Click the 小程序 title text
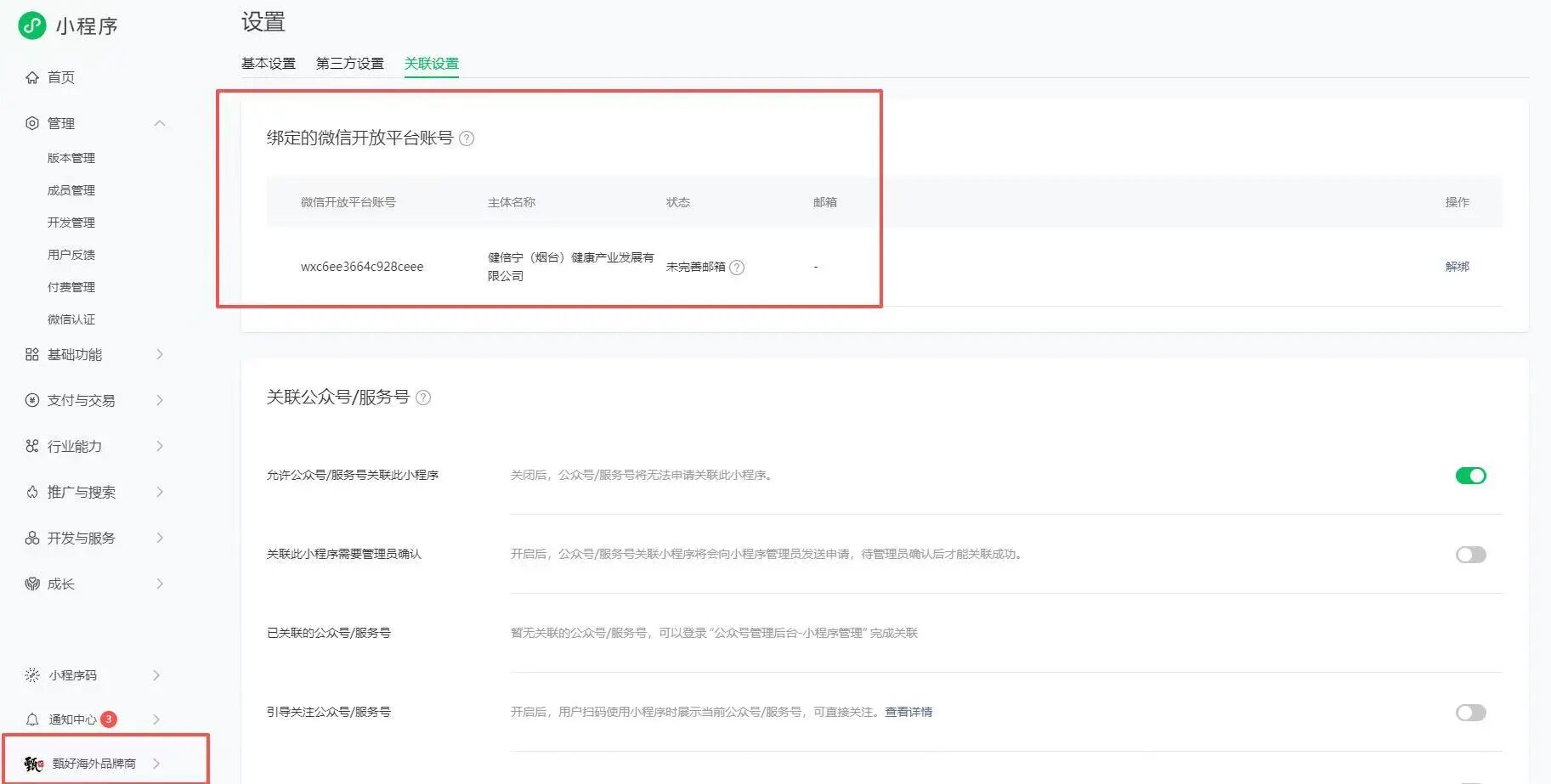This screenshot has height=784, width=1551. click(87, 26)
